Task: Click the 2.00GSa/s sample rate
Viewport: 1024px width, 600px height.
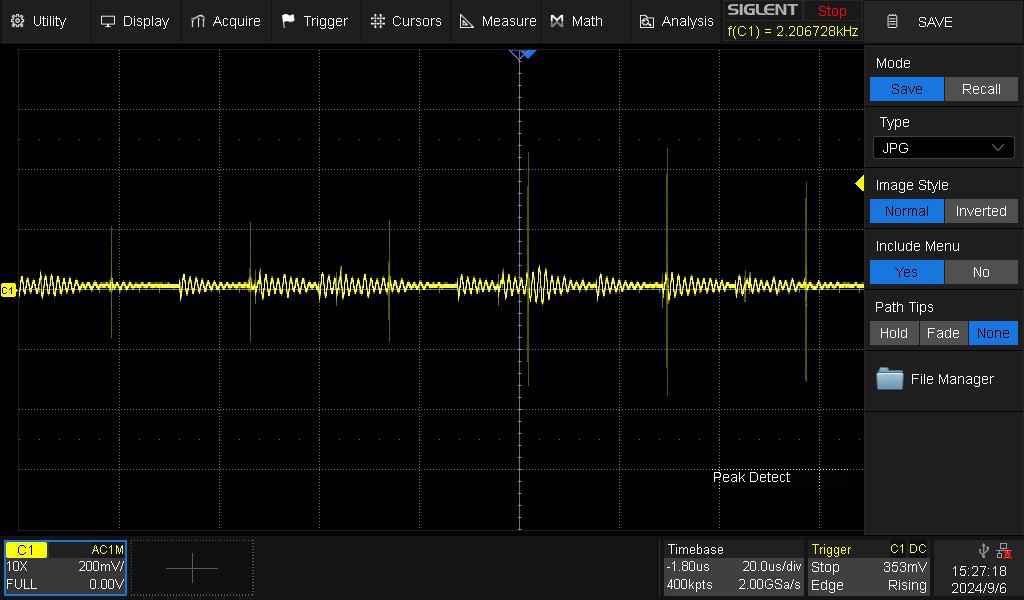Action: click(769, 584)
